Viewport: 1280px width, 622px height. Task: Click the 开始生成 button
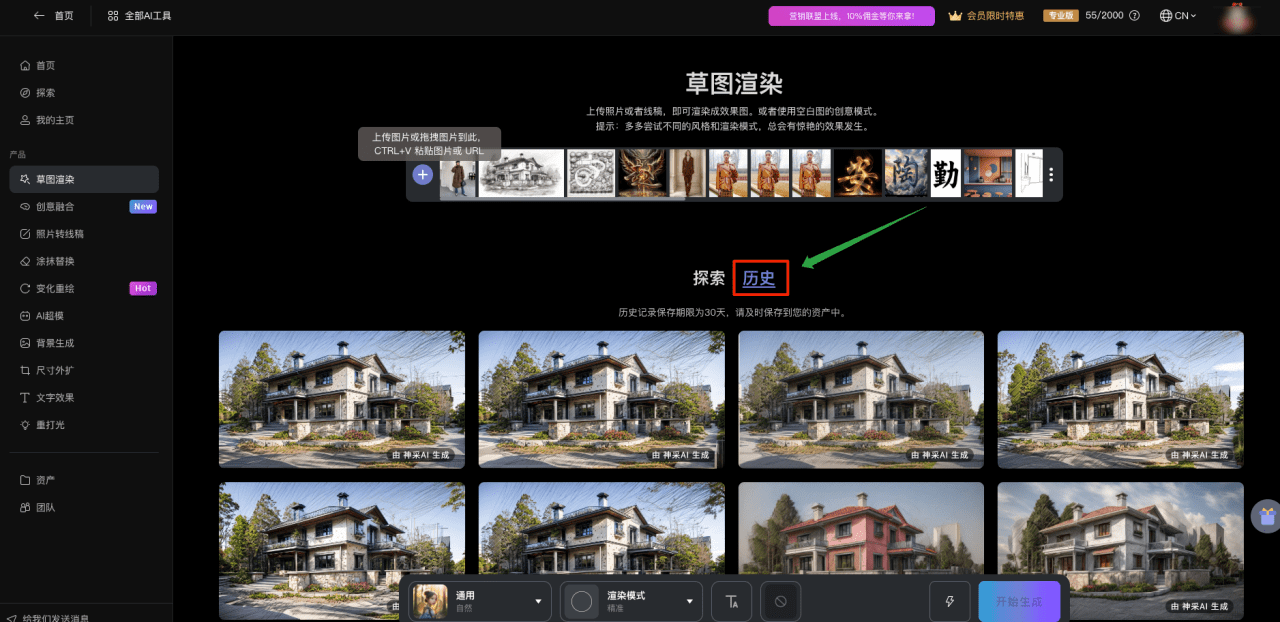[x=1018, y=602]
